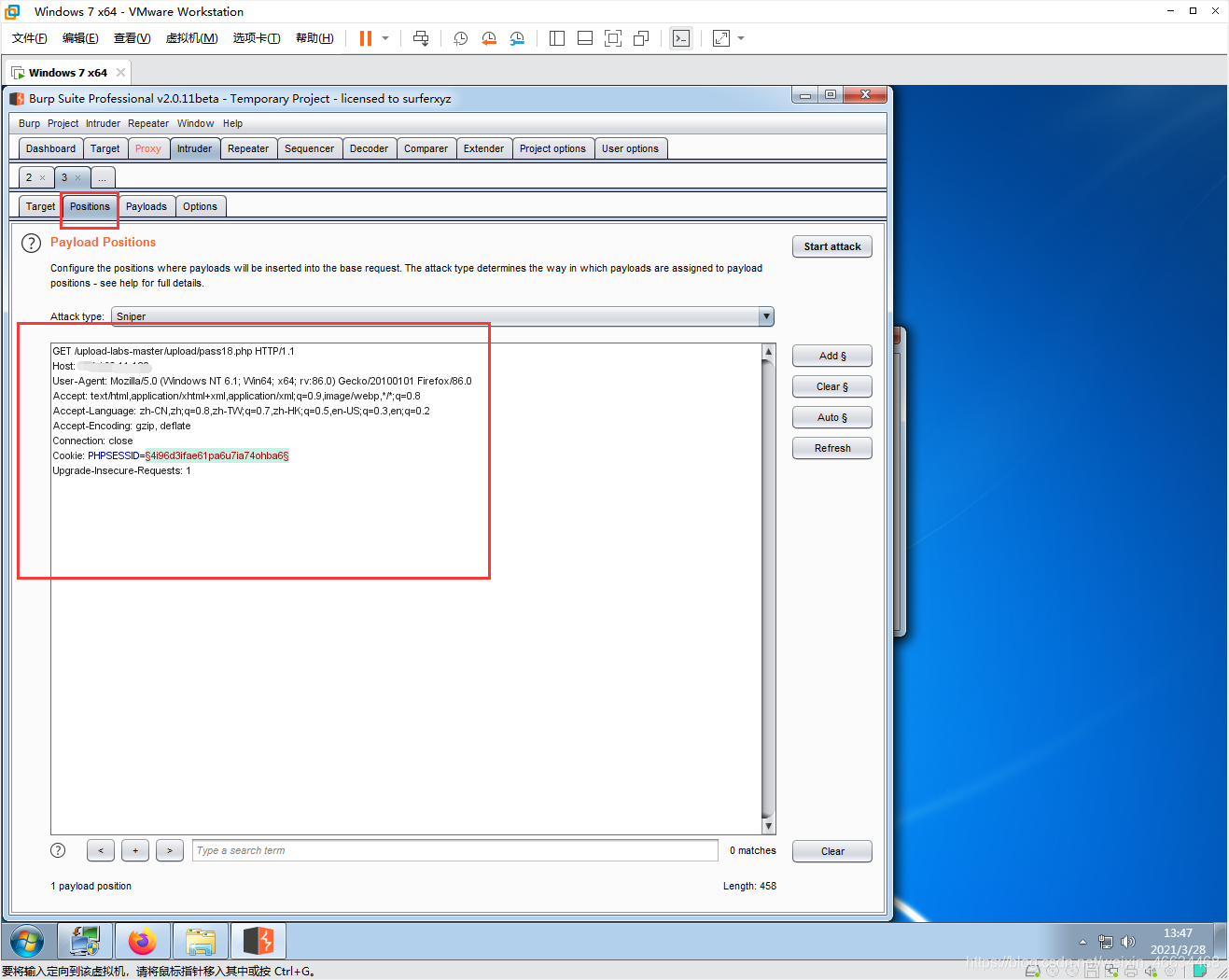Switch to the Dashboard tab

coord(50,148)
